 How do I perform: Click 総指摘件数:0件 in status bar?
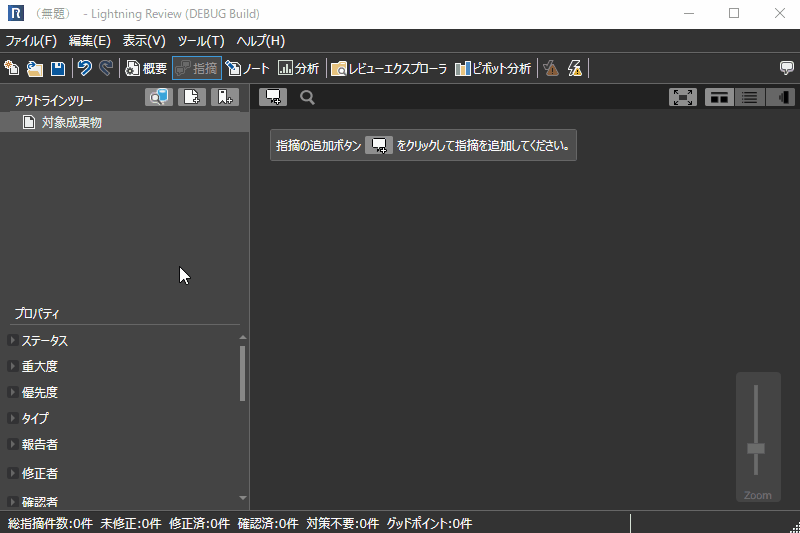pyautogui.click(x=50, y=523)
